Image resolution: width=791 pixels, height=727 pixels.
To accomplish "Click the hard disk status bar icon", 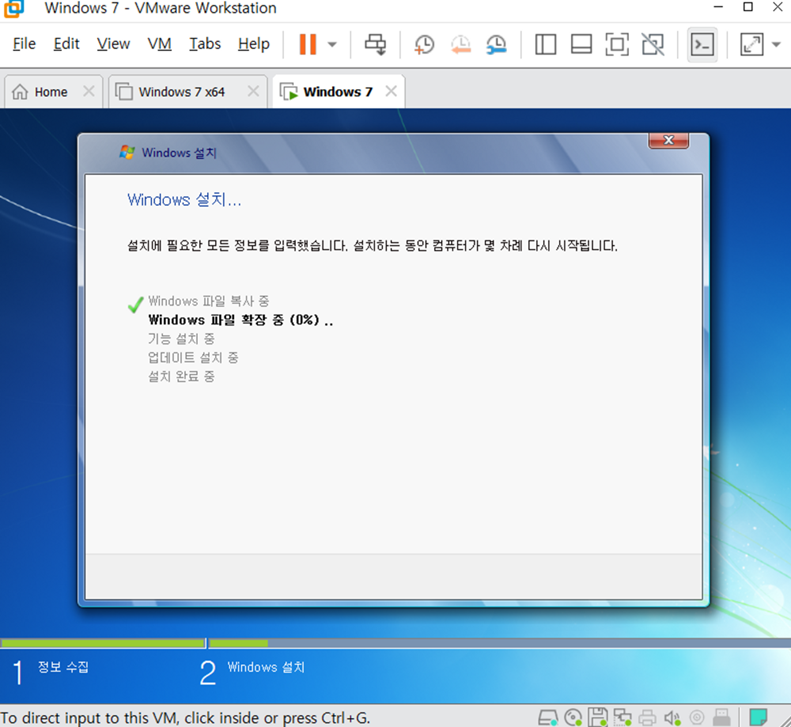I will [547, 717].
